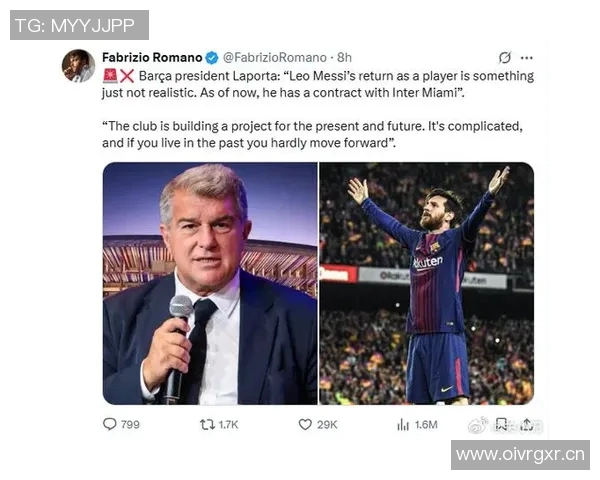Click the 8h timestamp of the tweet

point(344,58)
